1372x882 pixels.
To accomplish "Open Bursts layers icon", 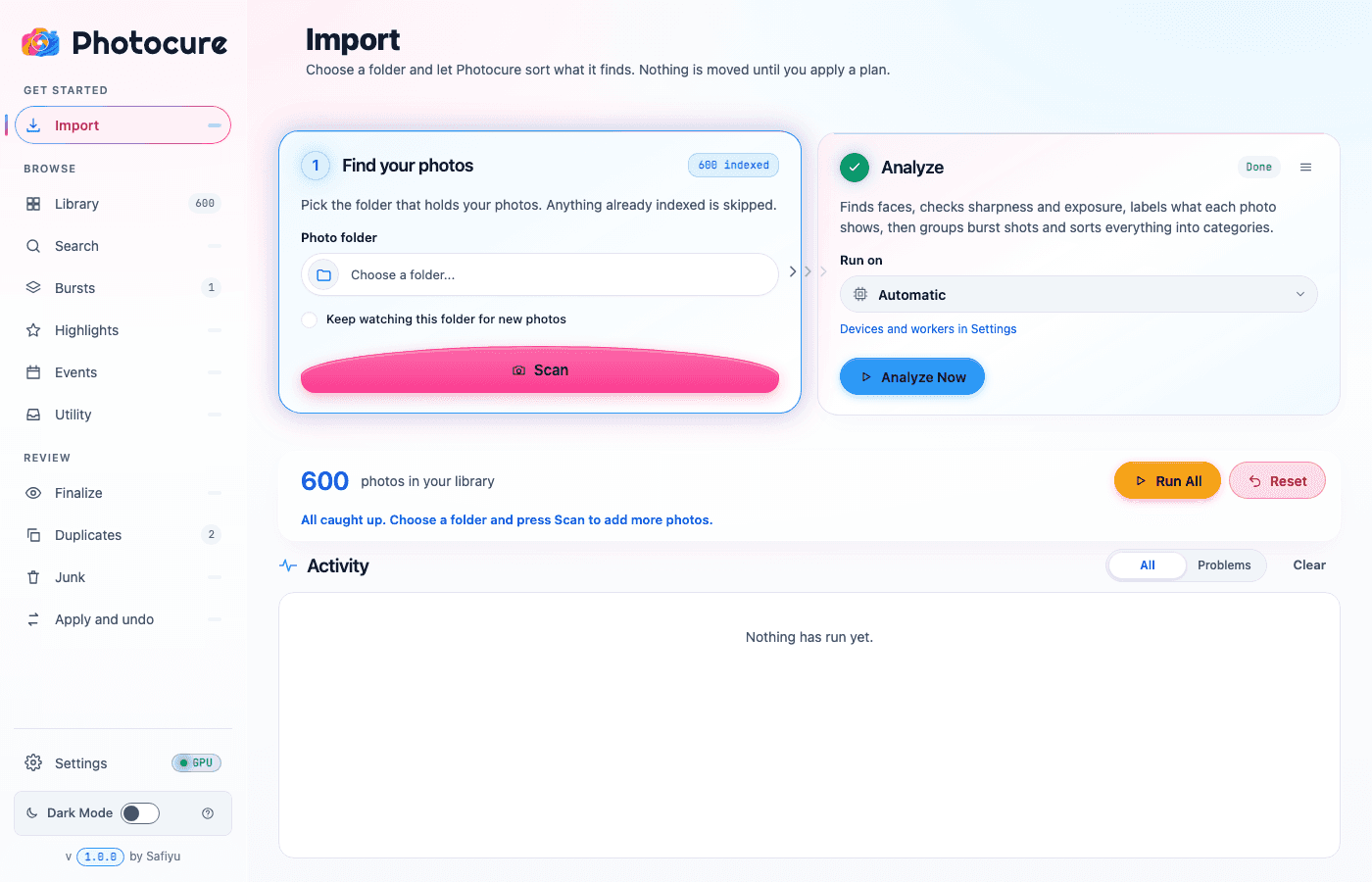I will click(x=33, y=288).
